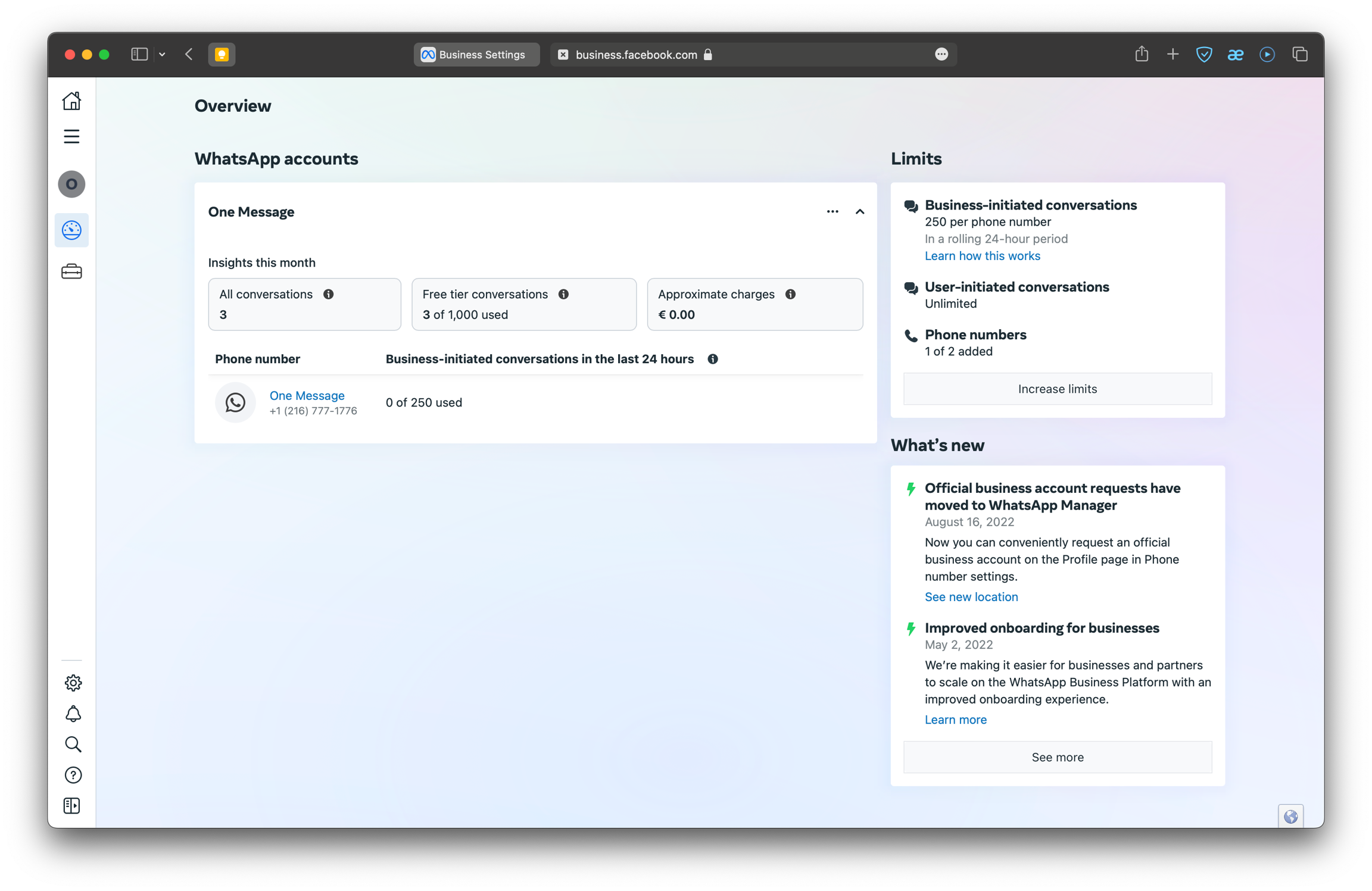Toggle the expand navigation panel icon

pyautogui.click(x=71, y=806)
